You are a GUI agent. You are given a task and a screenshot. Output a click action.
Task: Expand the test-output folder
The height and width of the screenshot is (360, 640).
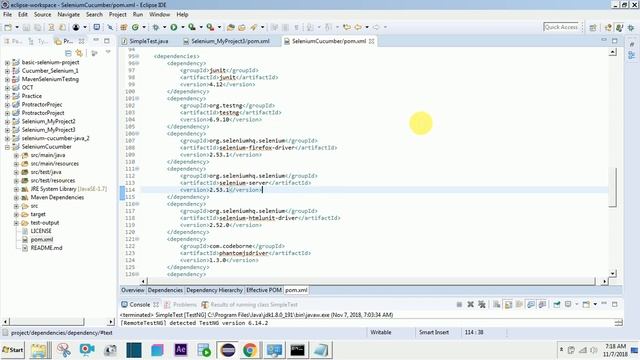16,223
